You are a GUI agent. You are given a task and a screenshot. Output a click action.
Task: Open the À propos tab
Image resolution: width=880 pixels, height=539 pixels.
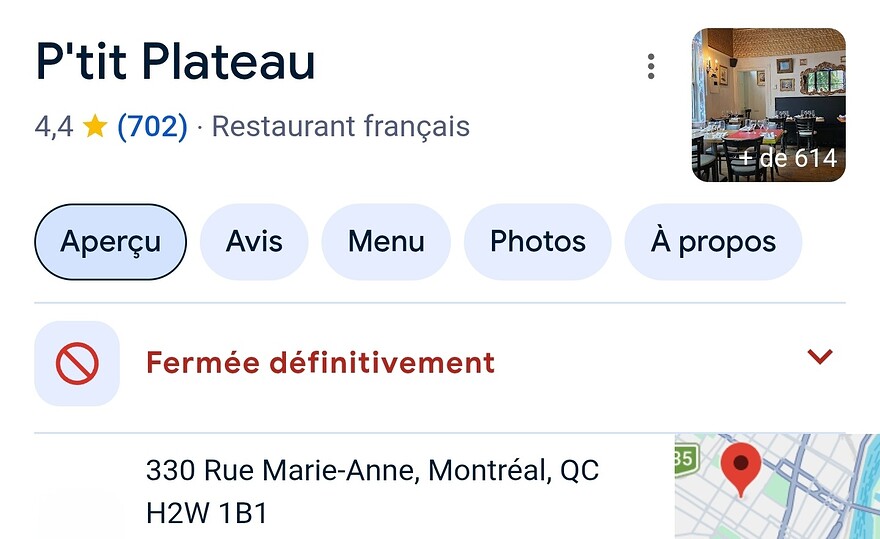point(713,241)
